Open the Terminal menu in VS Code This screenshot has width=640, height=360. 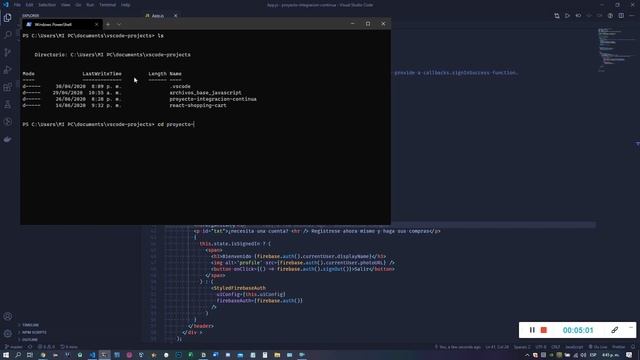(107, 5)
